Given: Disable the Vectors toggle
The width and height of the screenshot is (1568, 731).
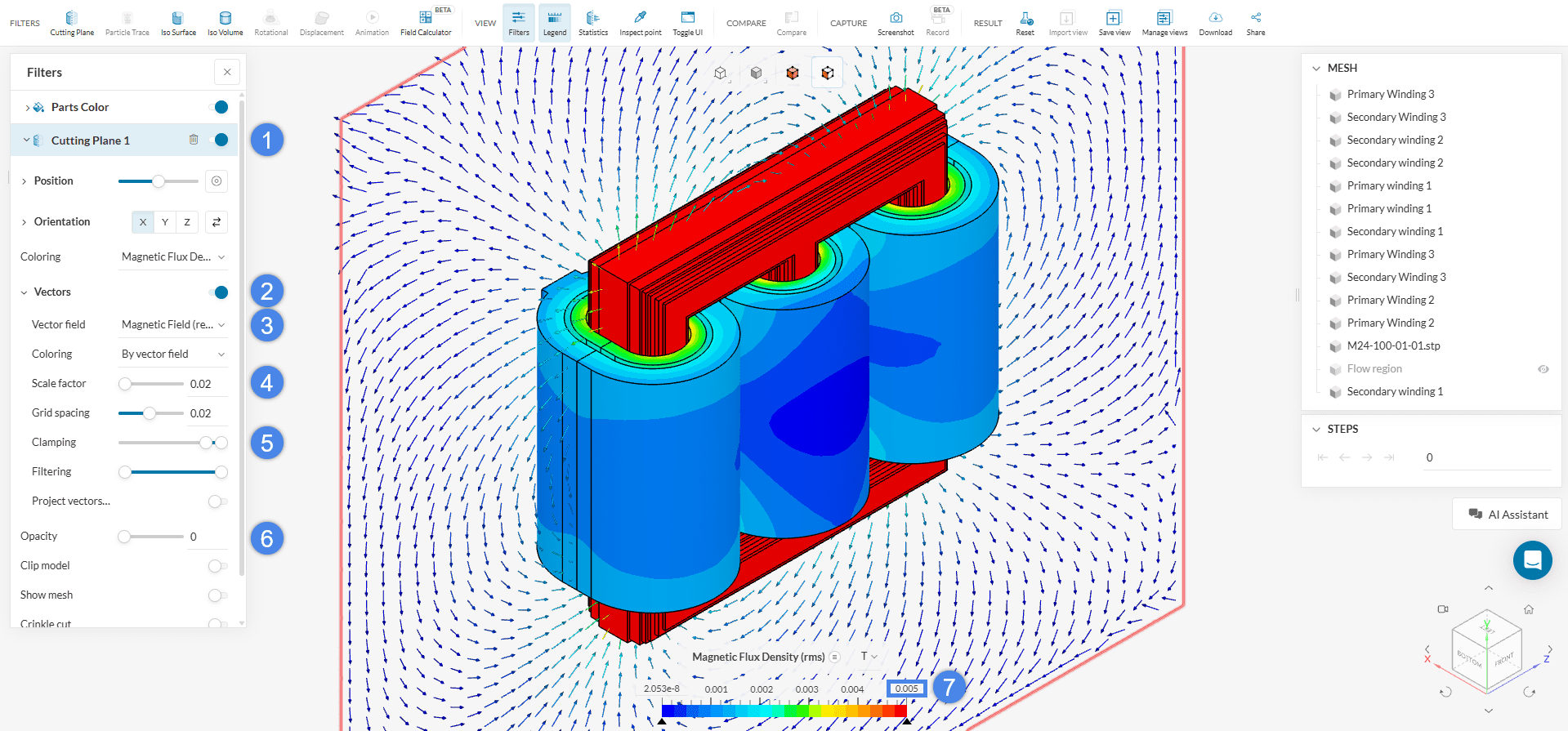Looking at the screenshot, I should tap(218, 292).
